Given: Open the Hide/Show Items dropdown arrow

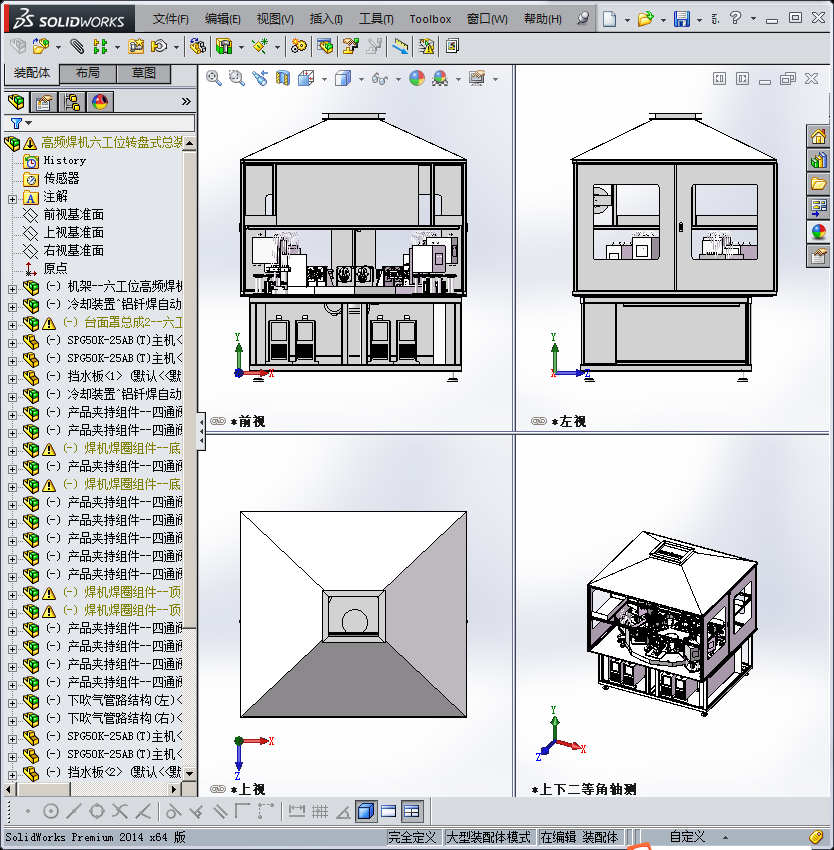Looking at the screenshot, I should coord(398,79).
